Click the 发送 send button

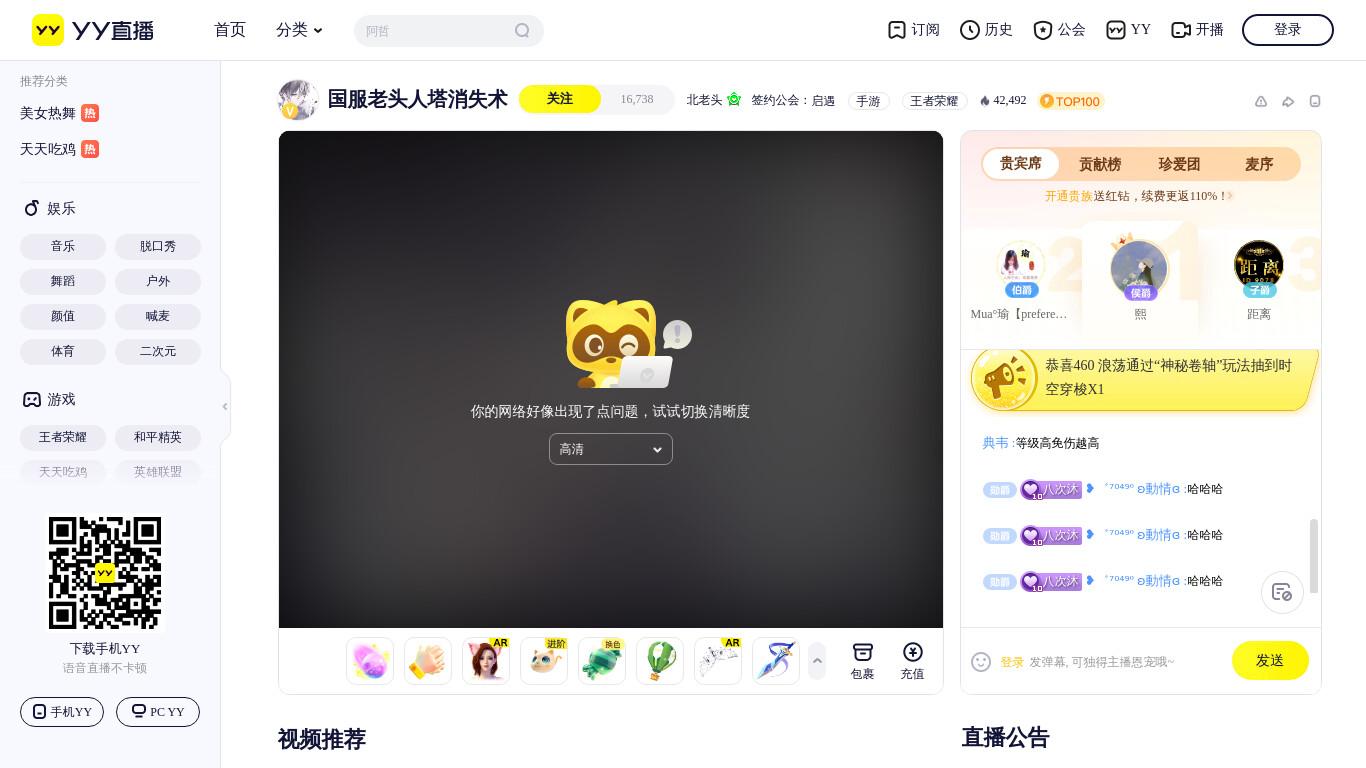1270,660
